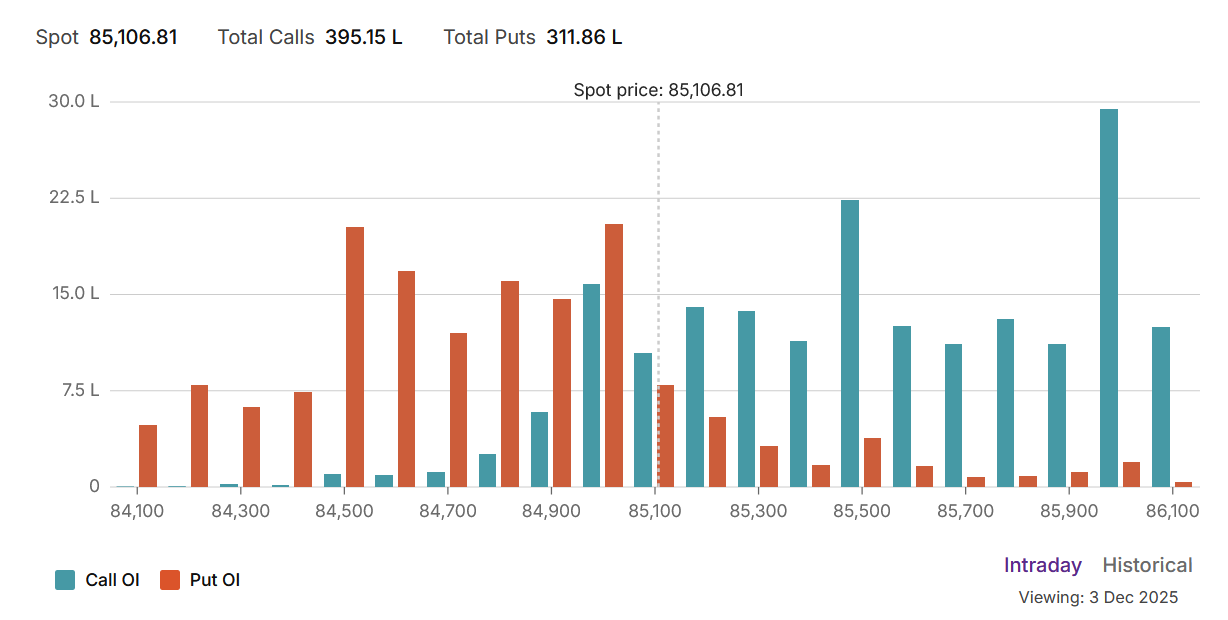The width and height of the screenshot is (1228, 620).
Task: Click the teal Call OI legend swatch
Action: coord(65,580)
